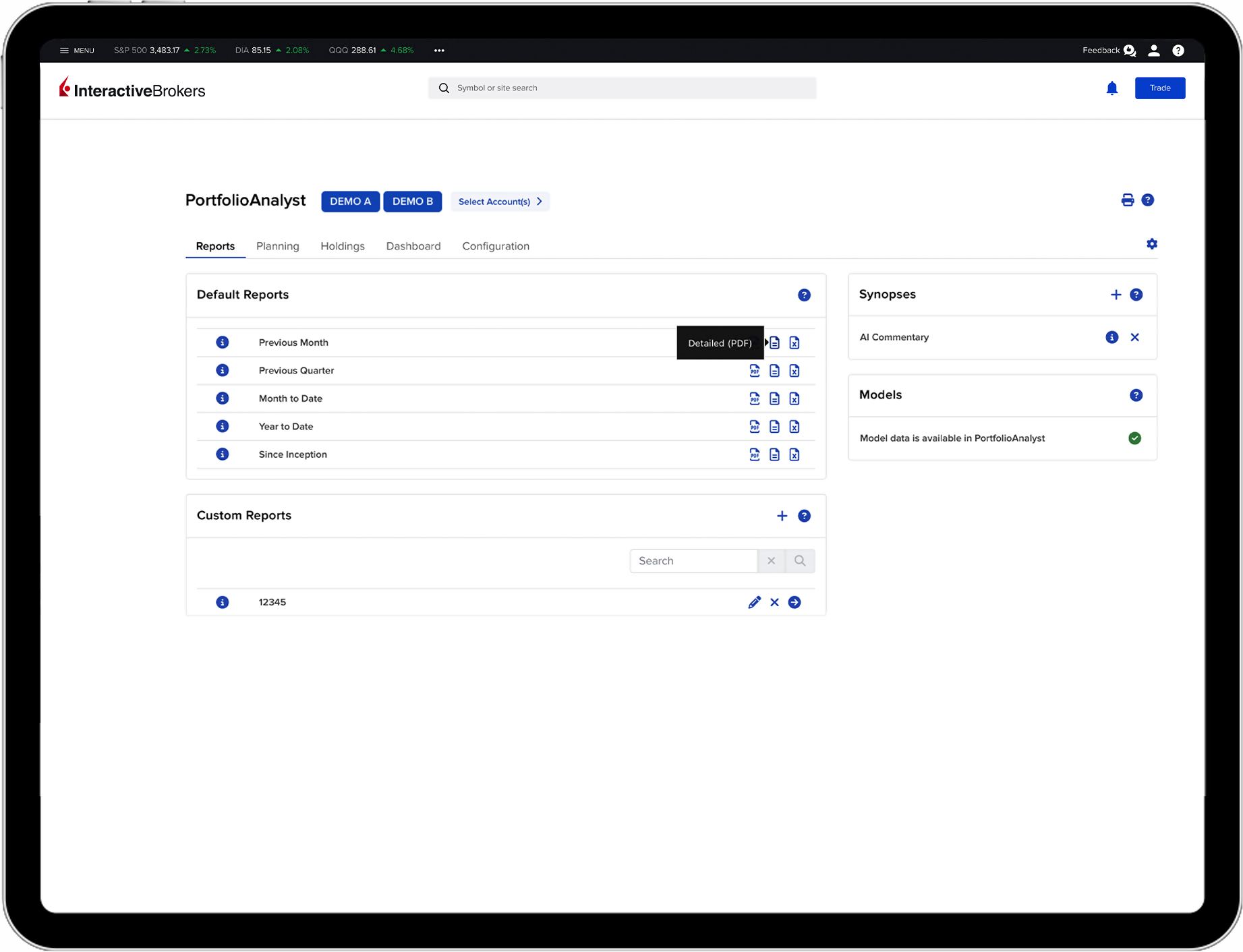Switch to the Holdings tab

point(342,246)
